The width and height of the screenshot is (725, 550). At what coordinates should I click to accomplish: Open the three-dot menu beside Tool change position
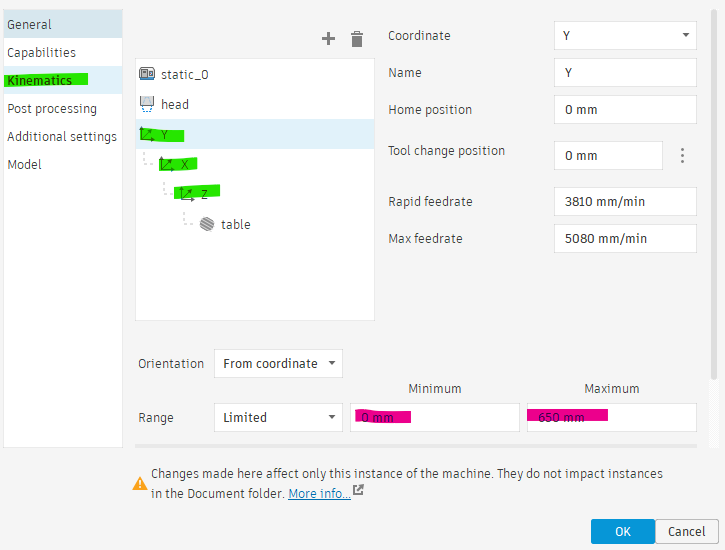coord(682,155)
